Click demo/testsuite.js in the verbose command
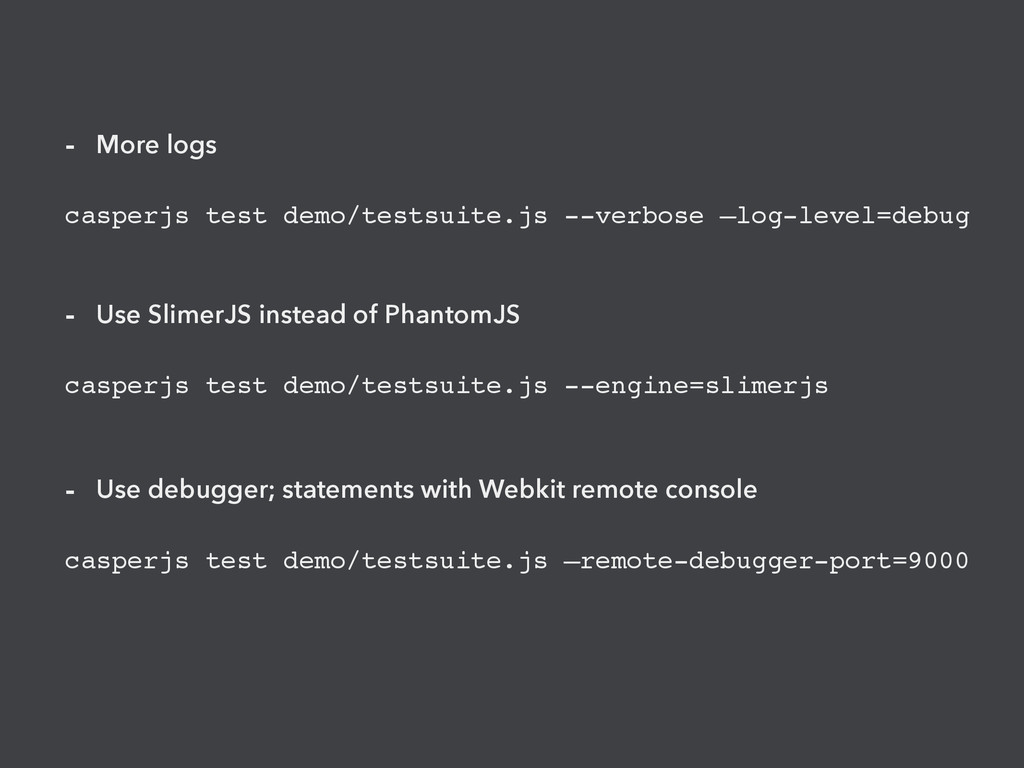The width and height of the screenshot is (1024, 768). click(415, 217)
